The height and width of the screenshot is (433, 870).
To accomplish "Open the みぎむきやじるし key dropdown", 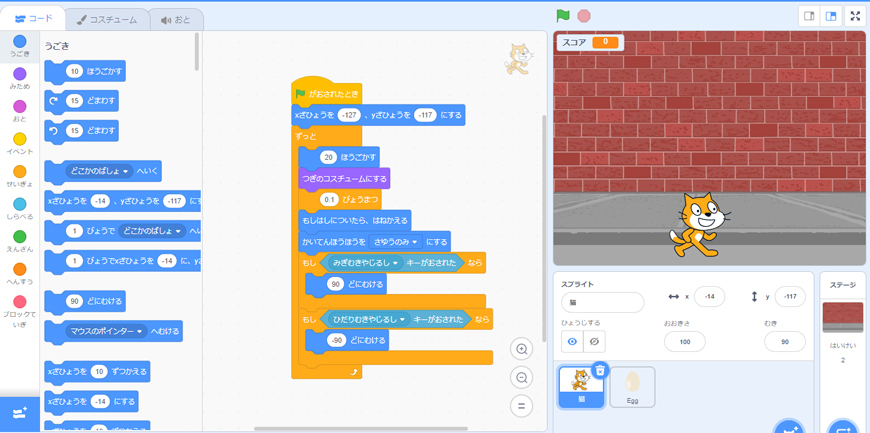I will [366, 263].
